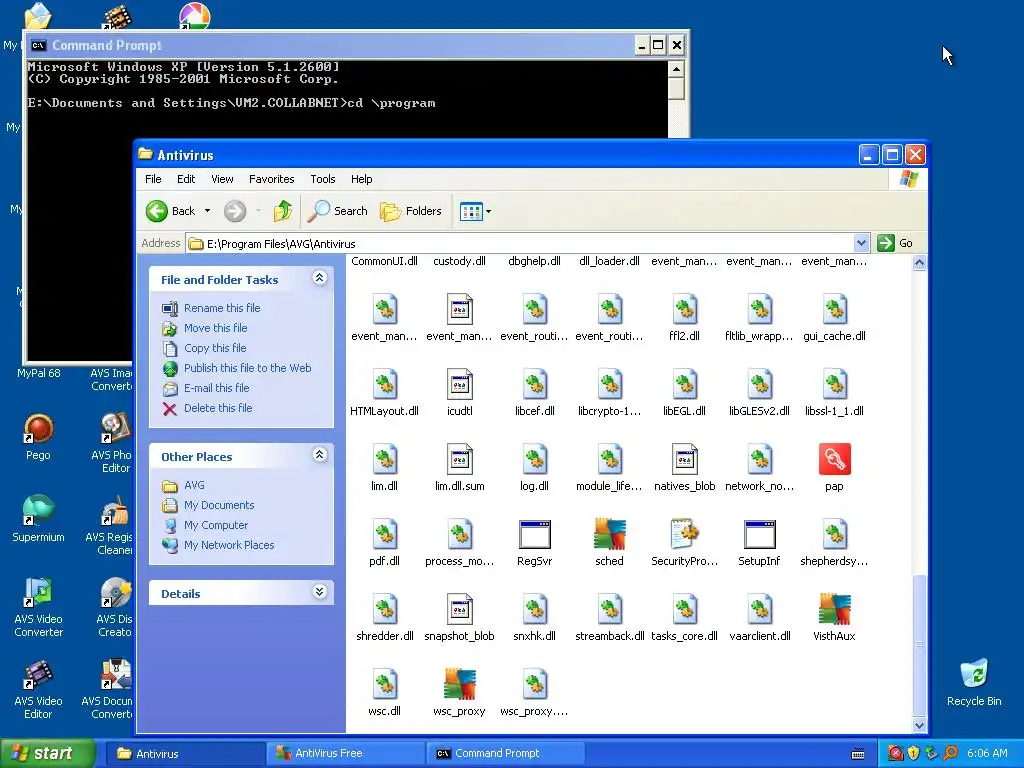This screenshot has height=768, width=1024.
Task: Select the SetupInf file icon
Action: tap(760, 534)
